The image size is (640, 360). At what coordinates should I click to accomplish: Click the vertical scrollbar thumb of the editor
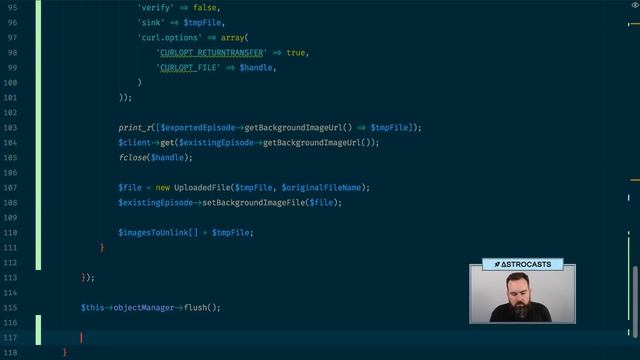tap(635, 302)
